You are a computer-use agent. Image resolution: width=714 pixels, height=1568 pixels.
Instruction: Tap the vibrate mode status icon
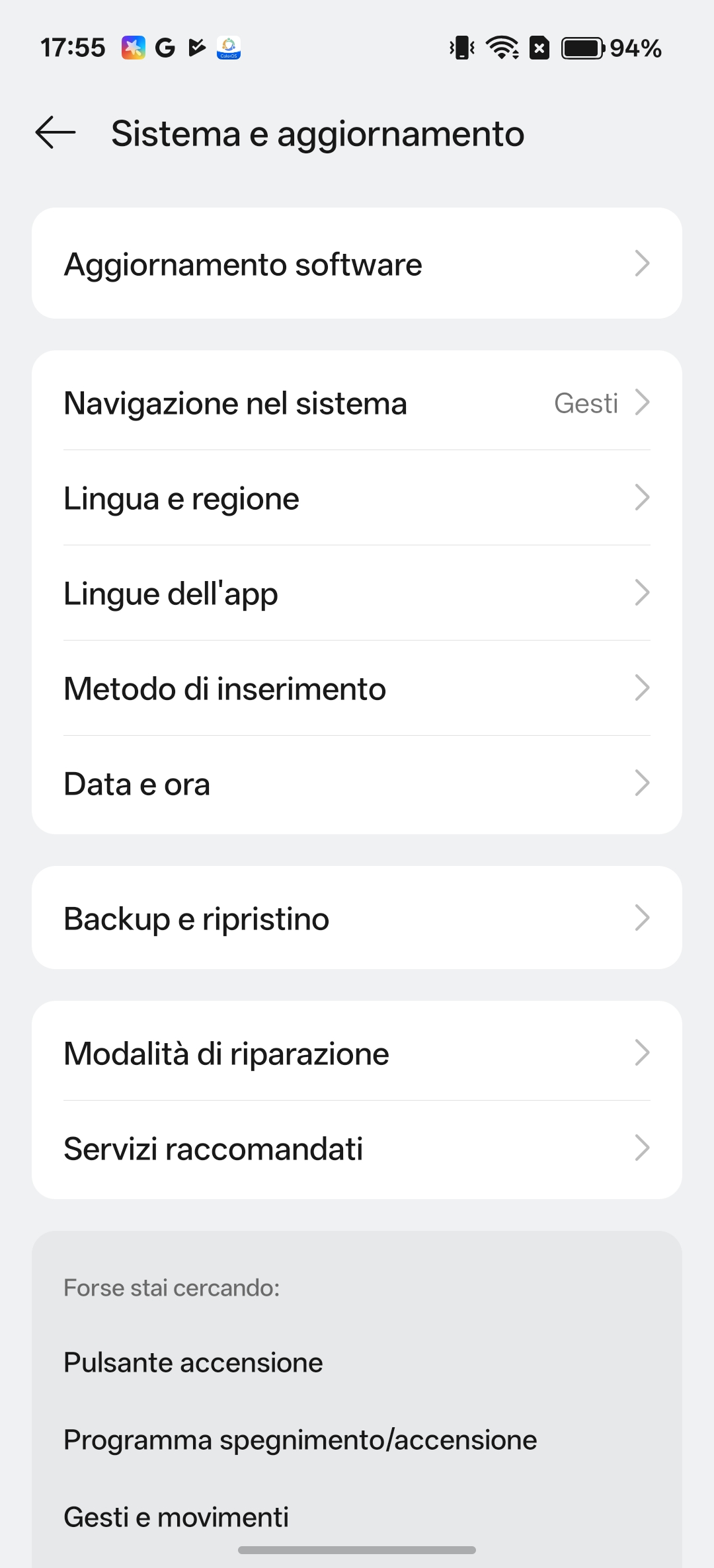(x=462, y=48)
